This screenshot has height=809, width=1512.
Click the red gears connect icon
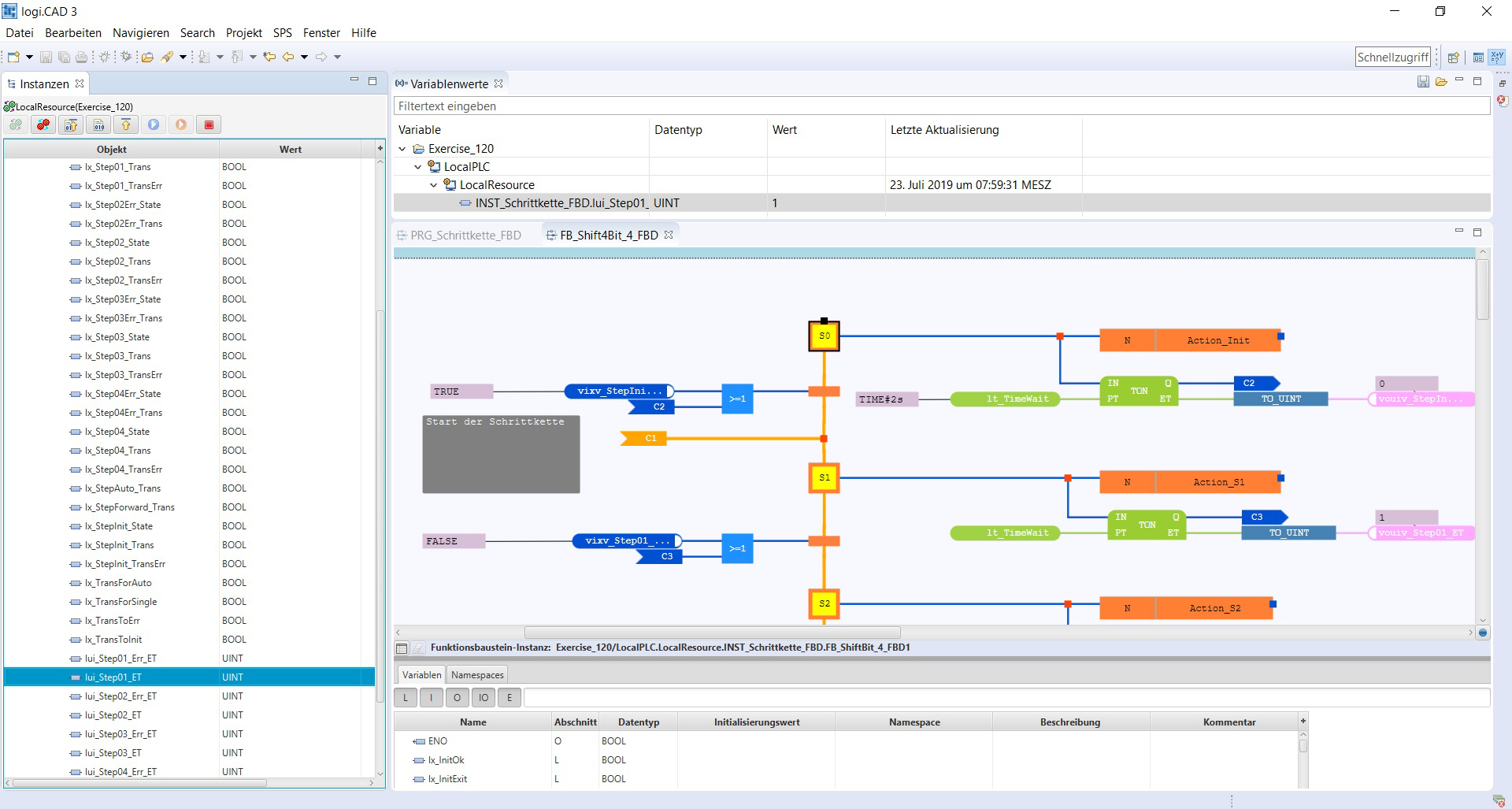click(43, 124)
